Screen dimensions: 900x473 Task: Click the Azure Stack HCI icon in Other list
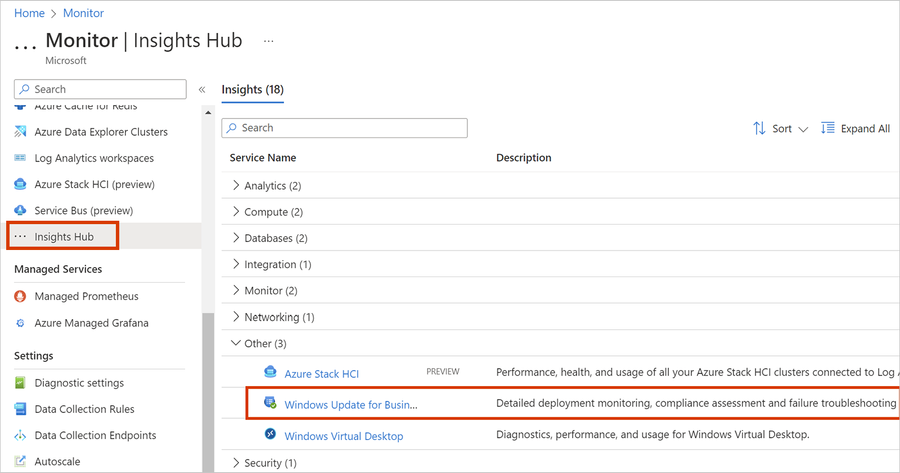tap(270, 372)
